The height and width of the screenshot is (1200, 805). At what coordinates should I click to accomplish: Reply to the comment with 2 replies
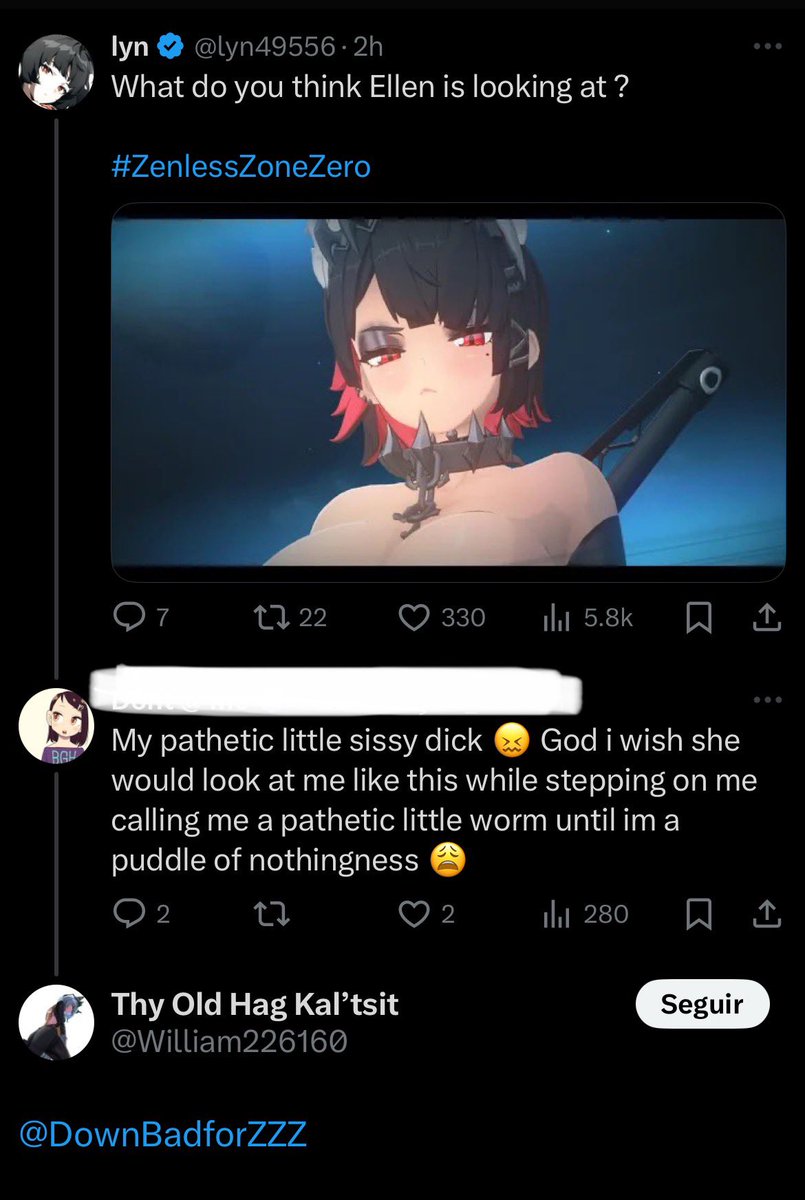(x=129, y=914)
